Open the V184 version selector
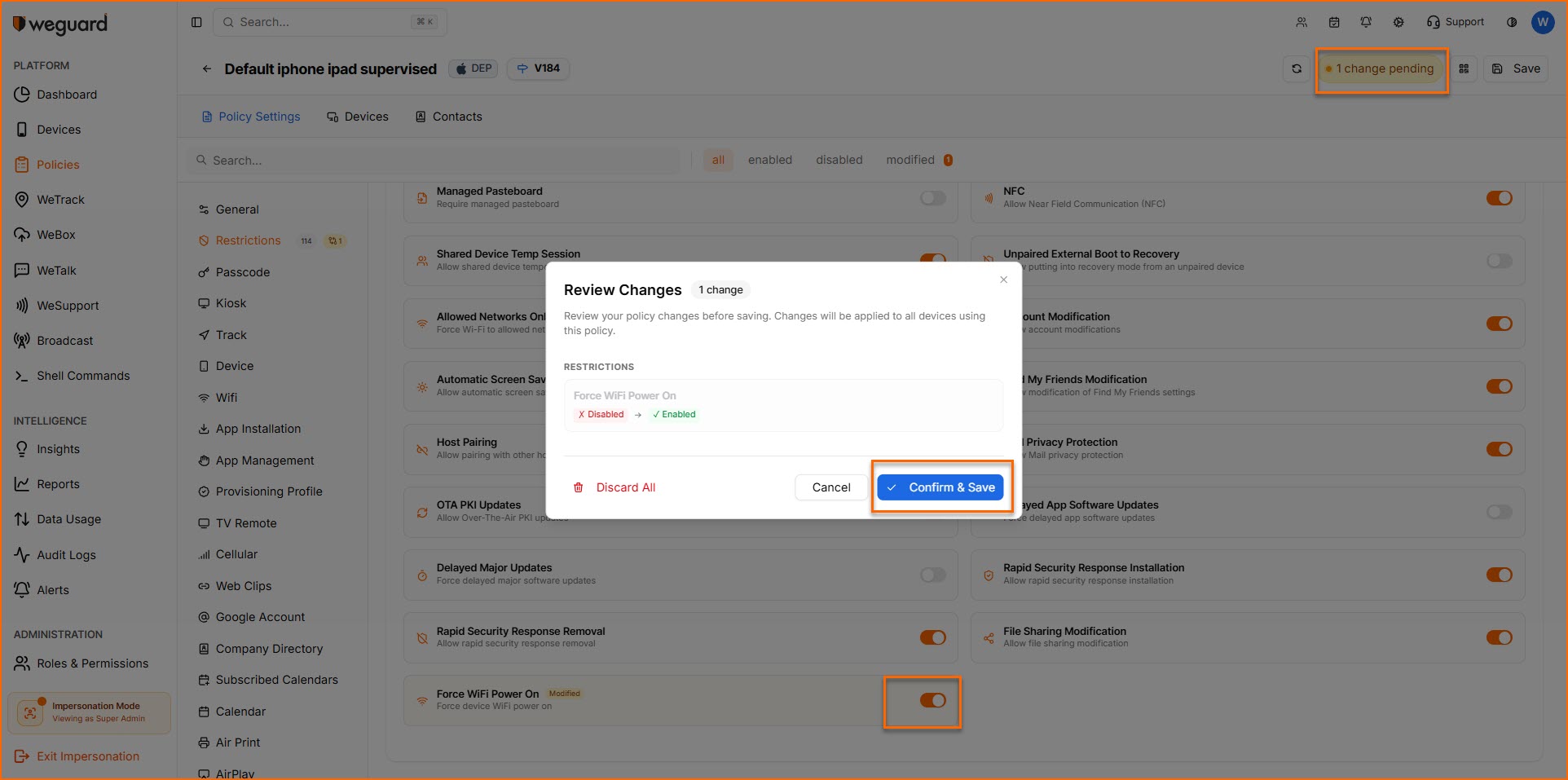The width and height of the screenshot is (1568, 780). click(539, 68)
